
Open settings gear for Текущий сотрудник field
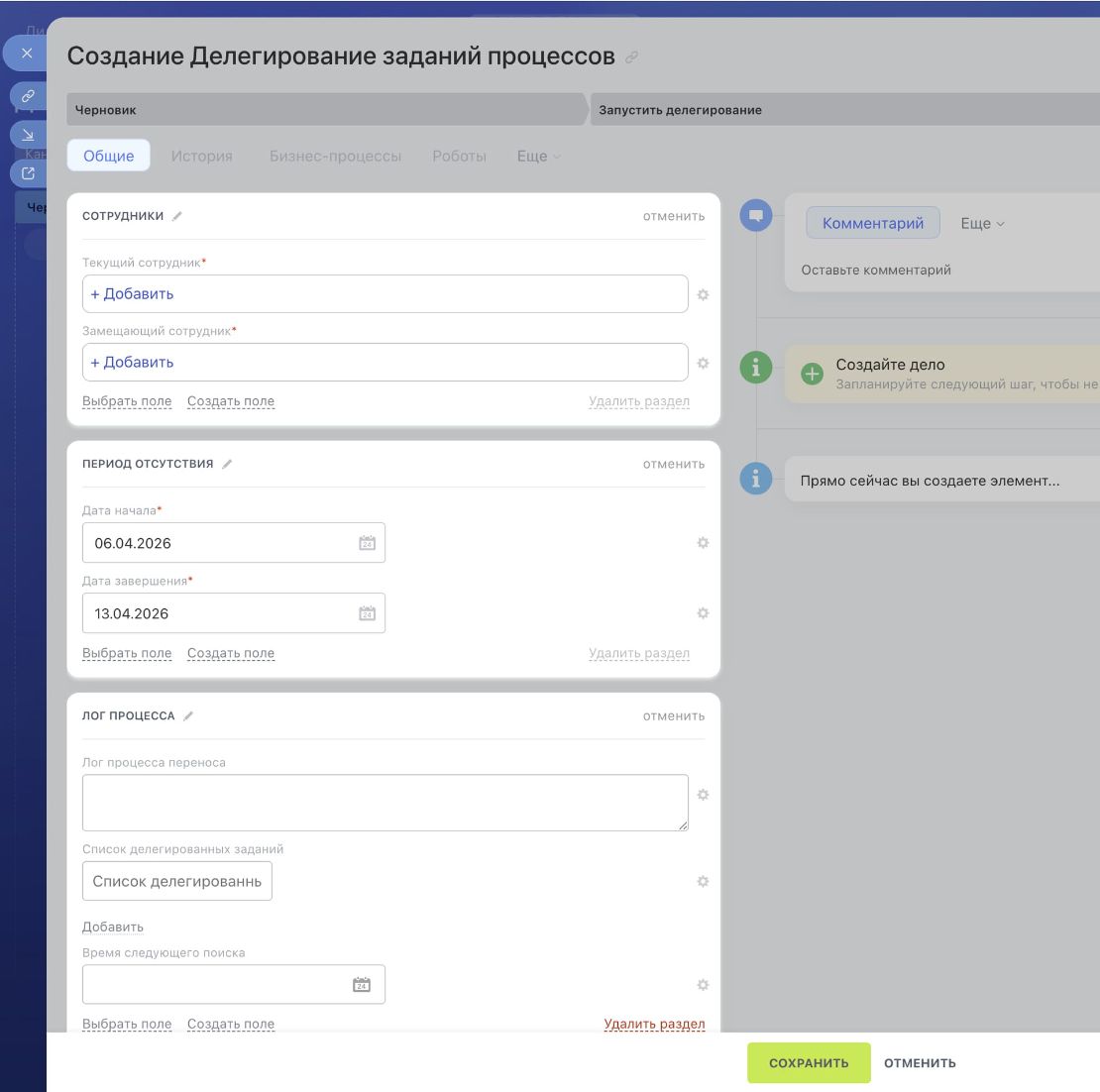[703, 294]
